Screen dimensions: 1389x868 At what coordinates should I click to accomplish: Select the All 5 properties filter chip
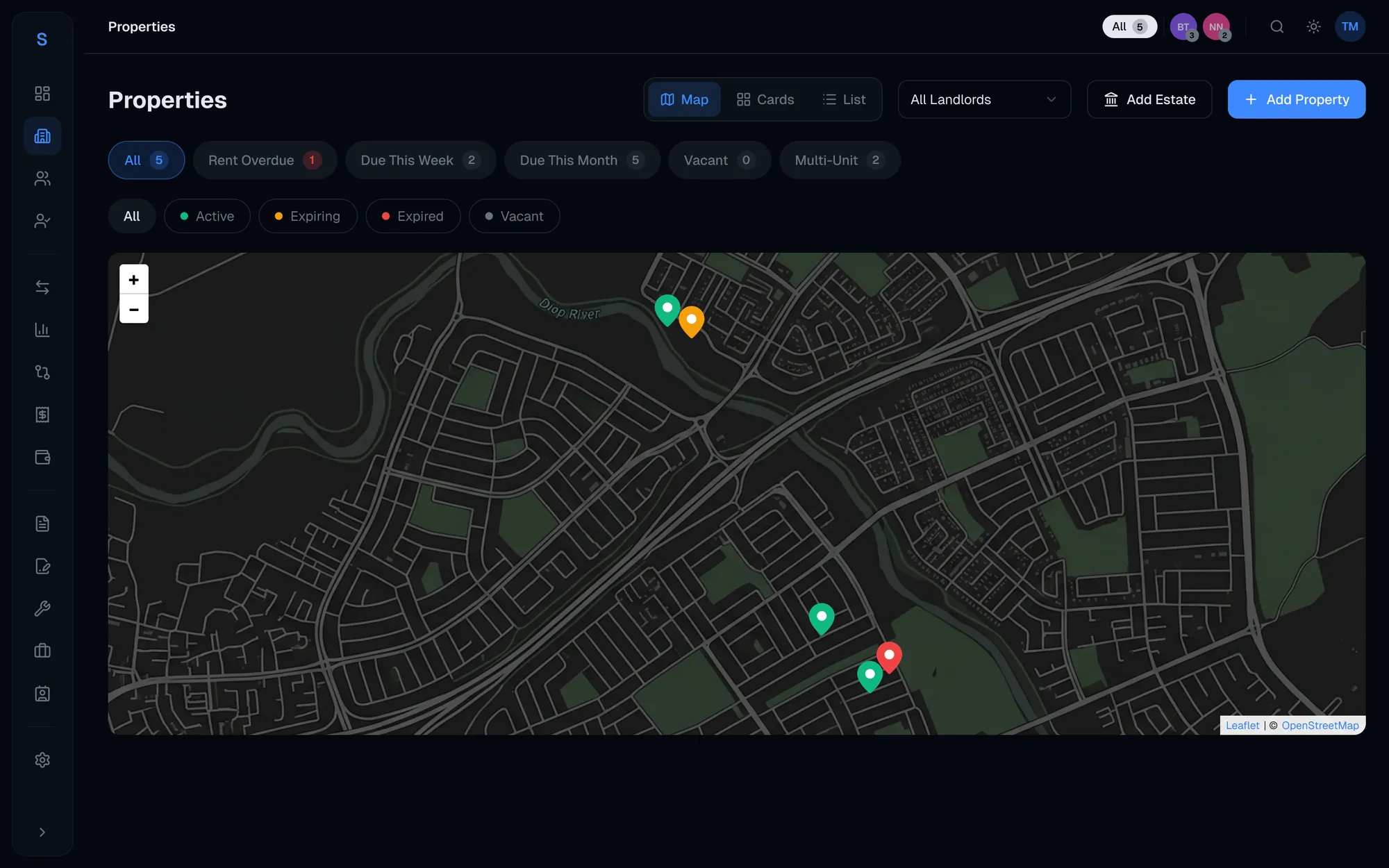146,160
